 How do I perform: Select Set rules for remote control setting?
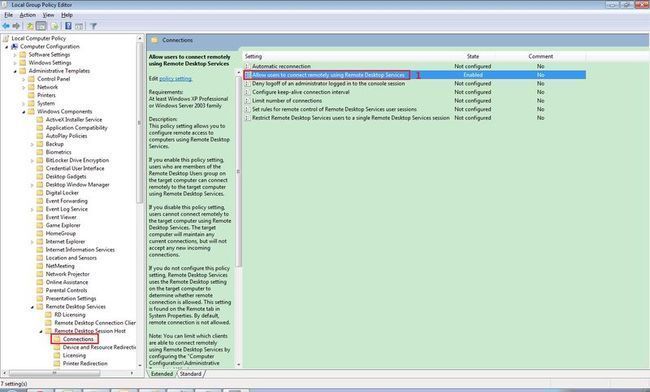(334, 109)
